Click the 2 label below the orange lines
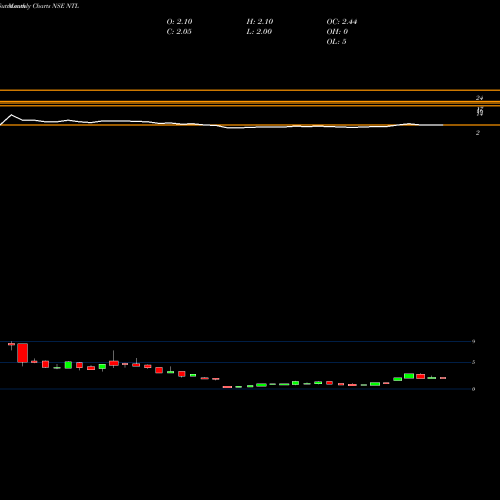The width and height of the screenshot is (500, 500). [x=478, y=133]
